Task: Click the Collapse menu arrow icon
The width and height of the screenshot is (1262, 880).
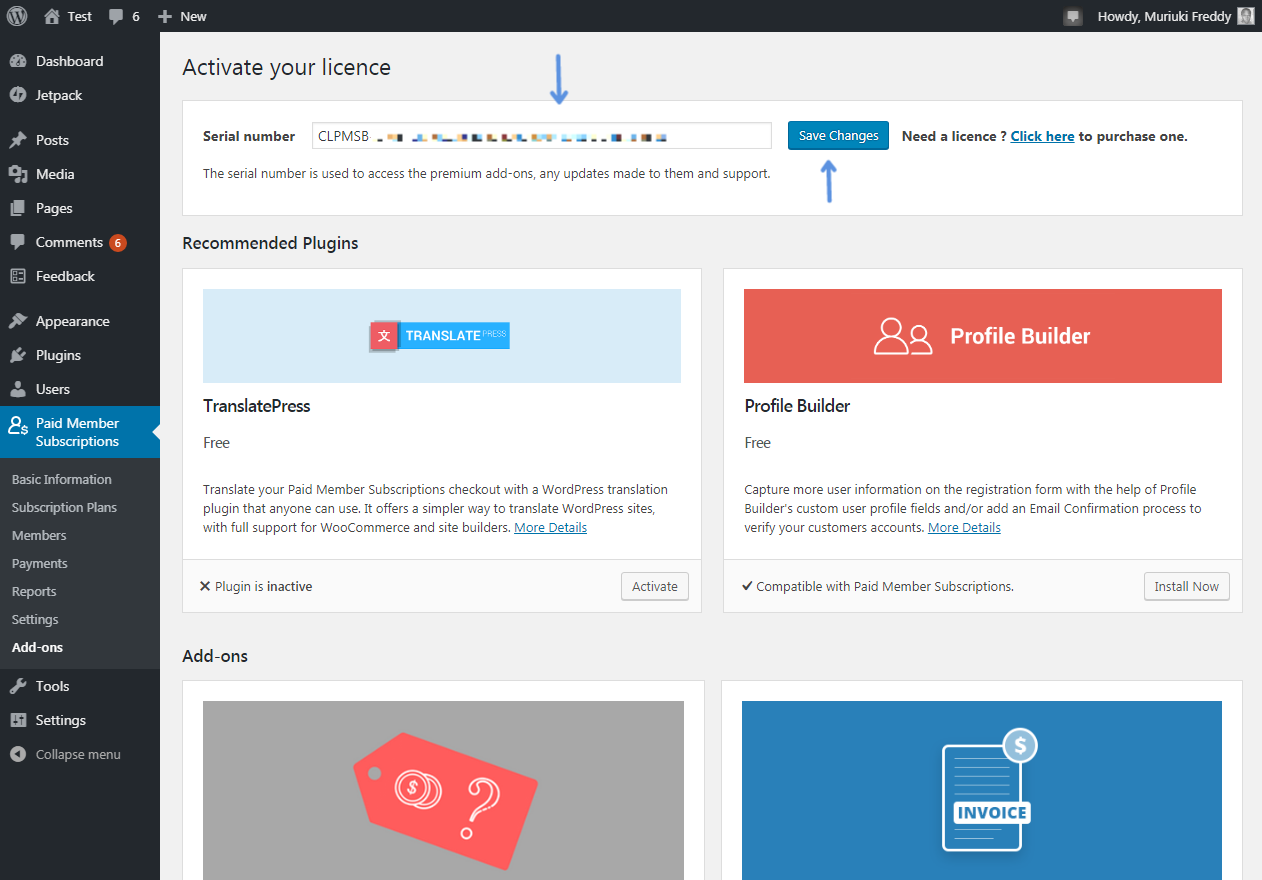Action: (18, 754)
